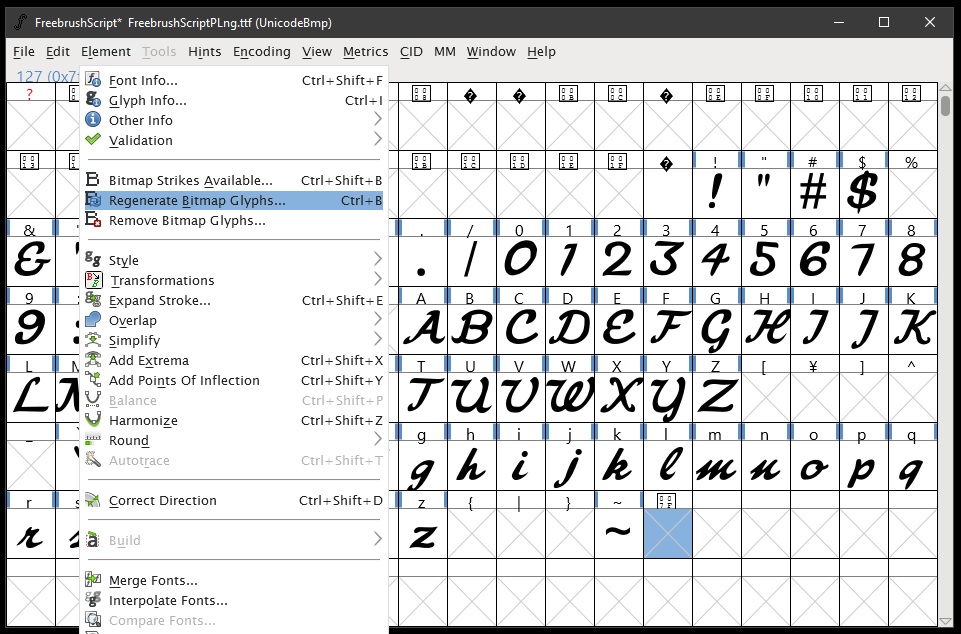
Task: Open the File menu
Action: coord(24,52)
